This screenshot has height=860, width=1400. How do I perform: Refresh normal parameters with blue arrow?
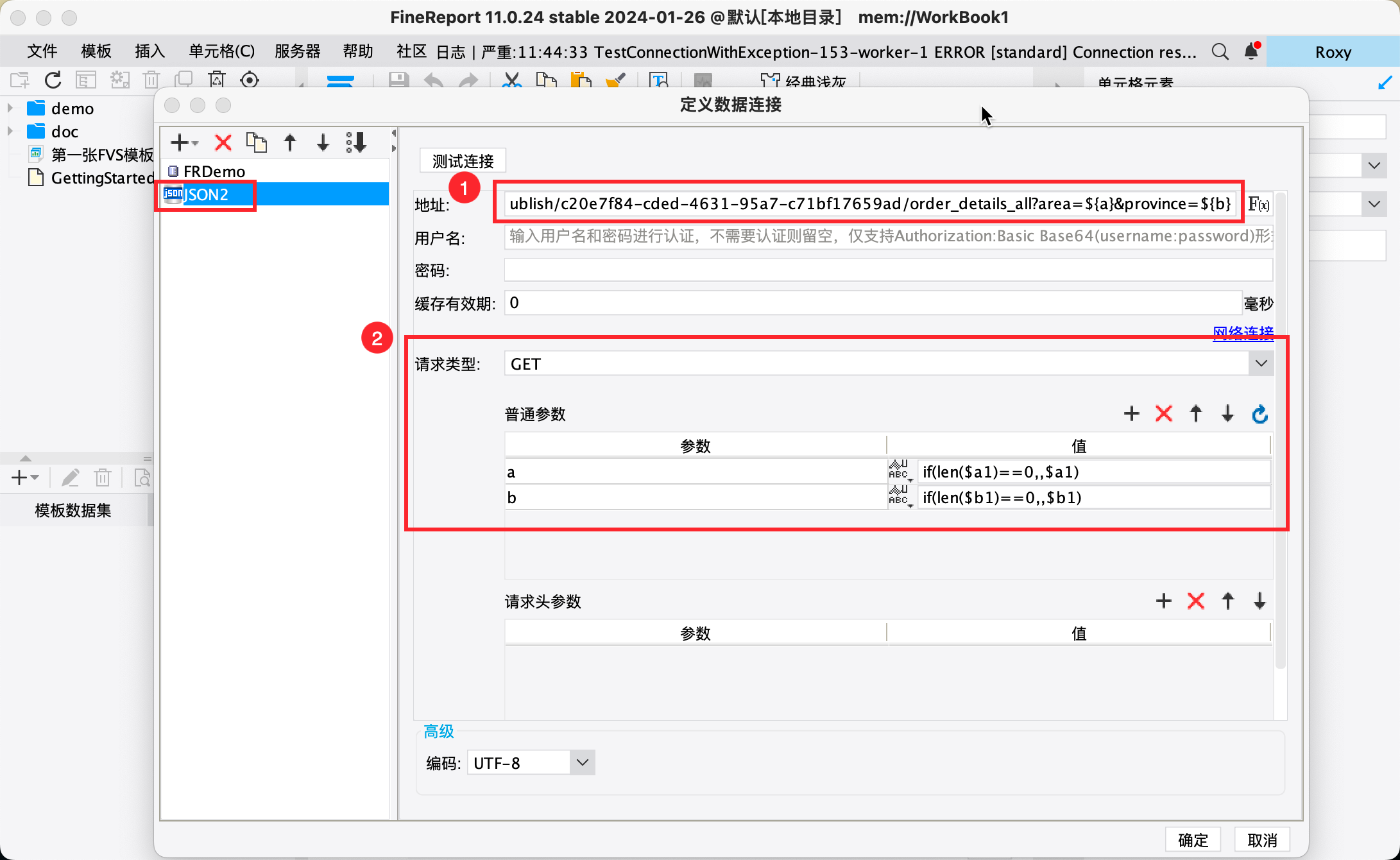1259,414
